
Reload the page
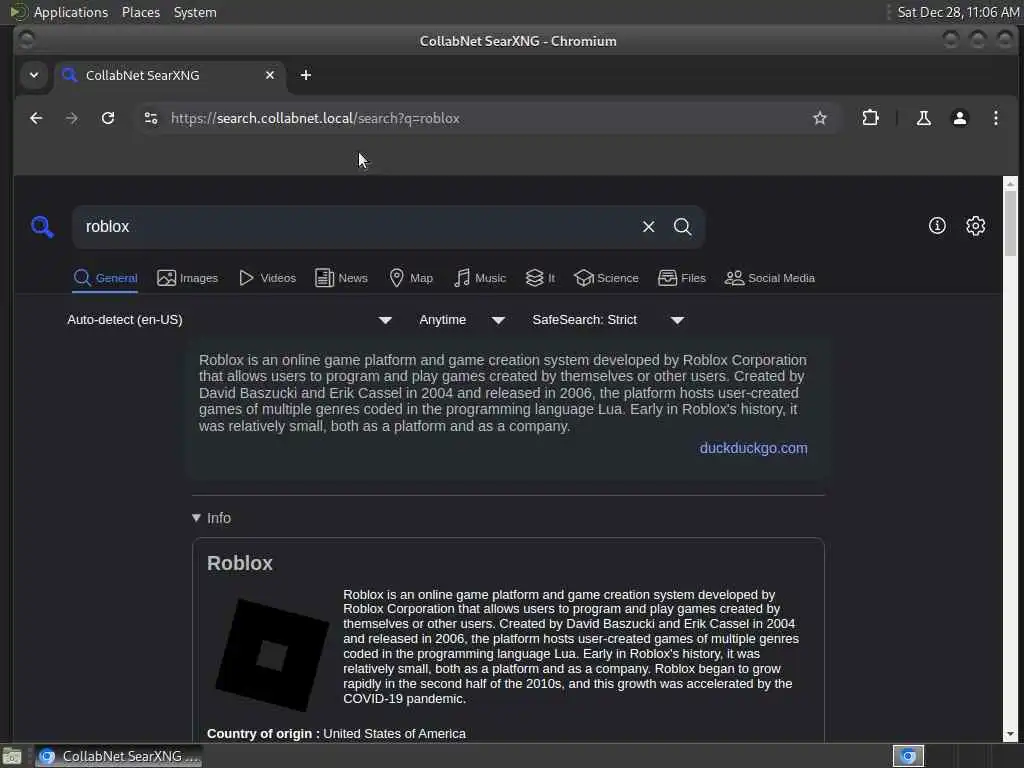[x=108, y=118]
